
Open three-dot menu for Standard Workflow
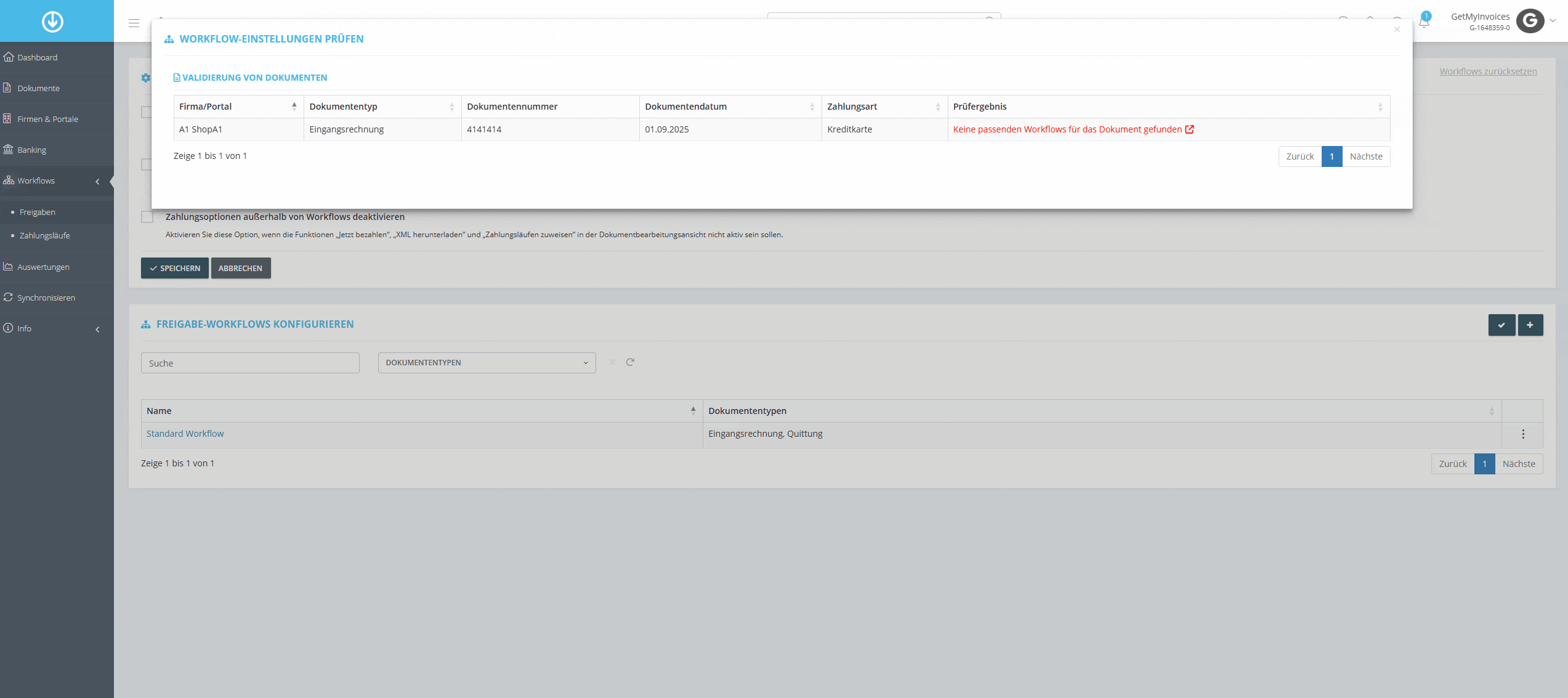1523,434
